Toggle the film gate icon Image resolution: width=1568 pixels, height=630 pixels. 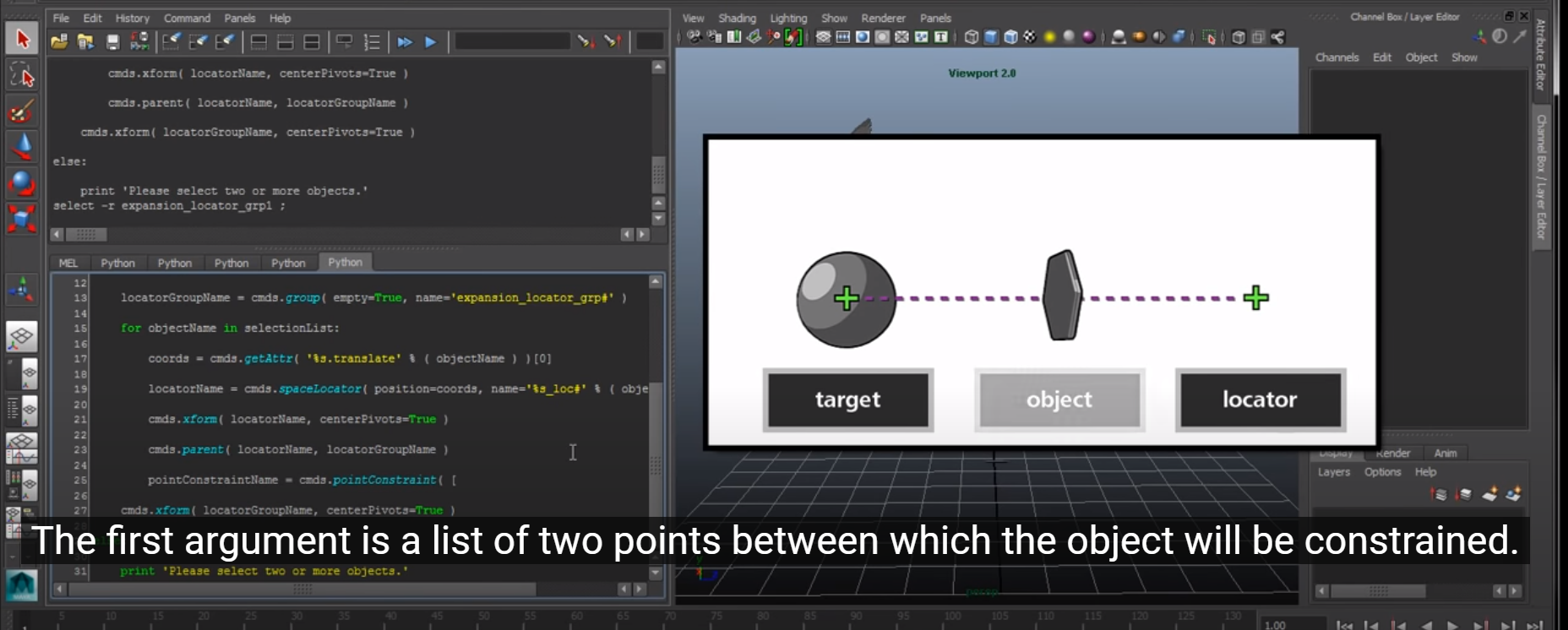pyautogui.click(x=842, y=36)
